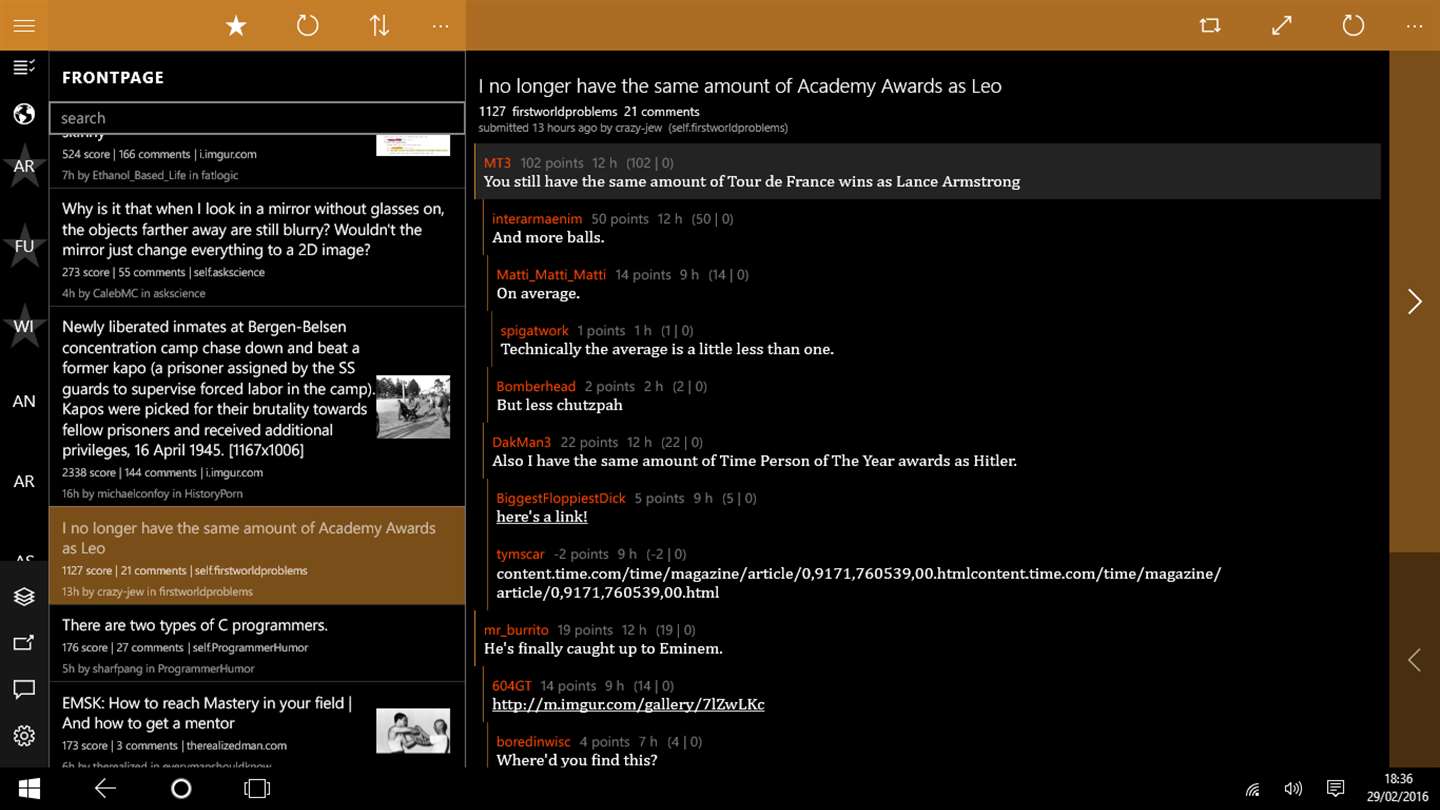Open the fatlogic post thumbnail
This screenshot has width=1440, height=810.
(413, 144)
